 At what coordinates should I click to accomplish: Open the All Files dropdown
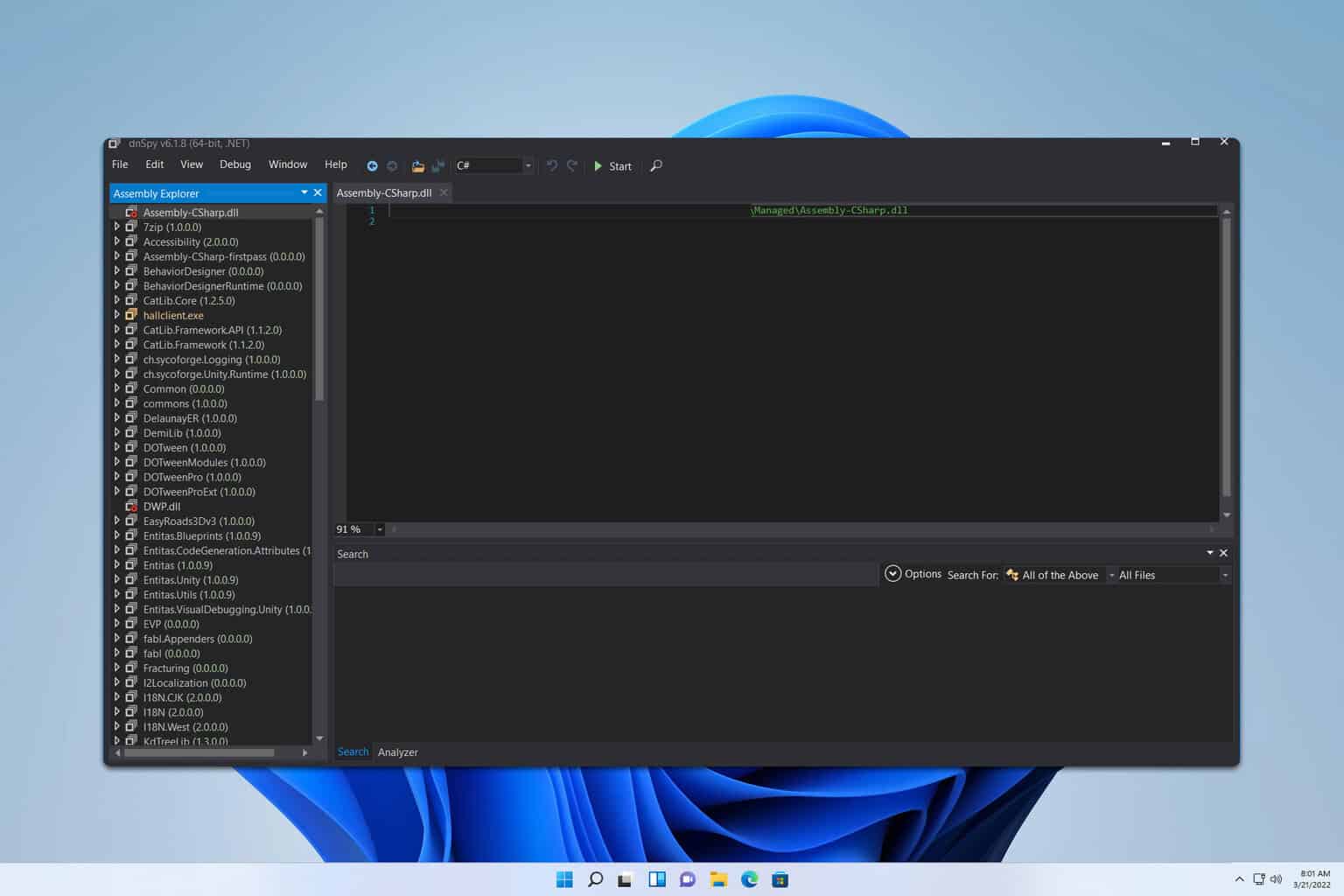(x=1173, y=575)
